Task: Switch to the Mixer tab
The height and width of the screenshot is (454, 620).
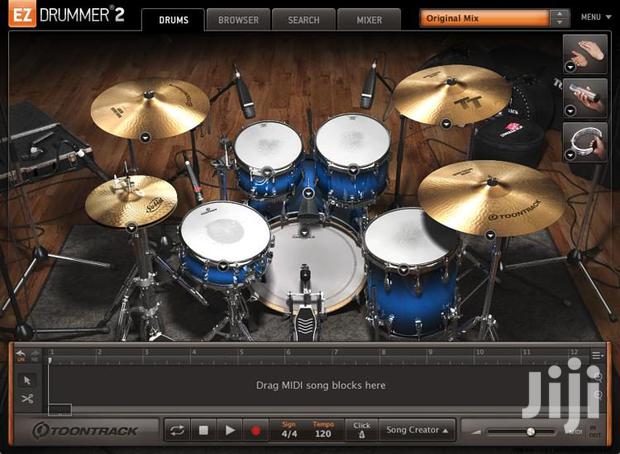Action: pos(369,19)
